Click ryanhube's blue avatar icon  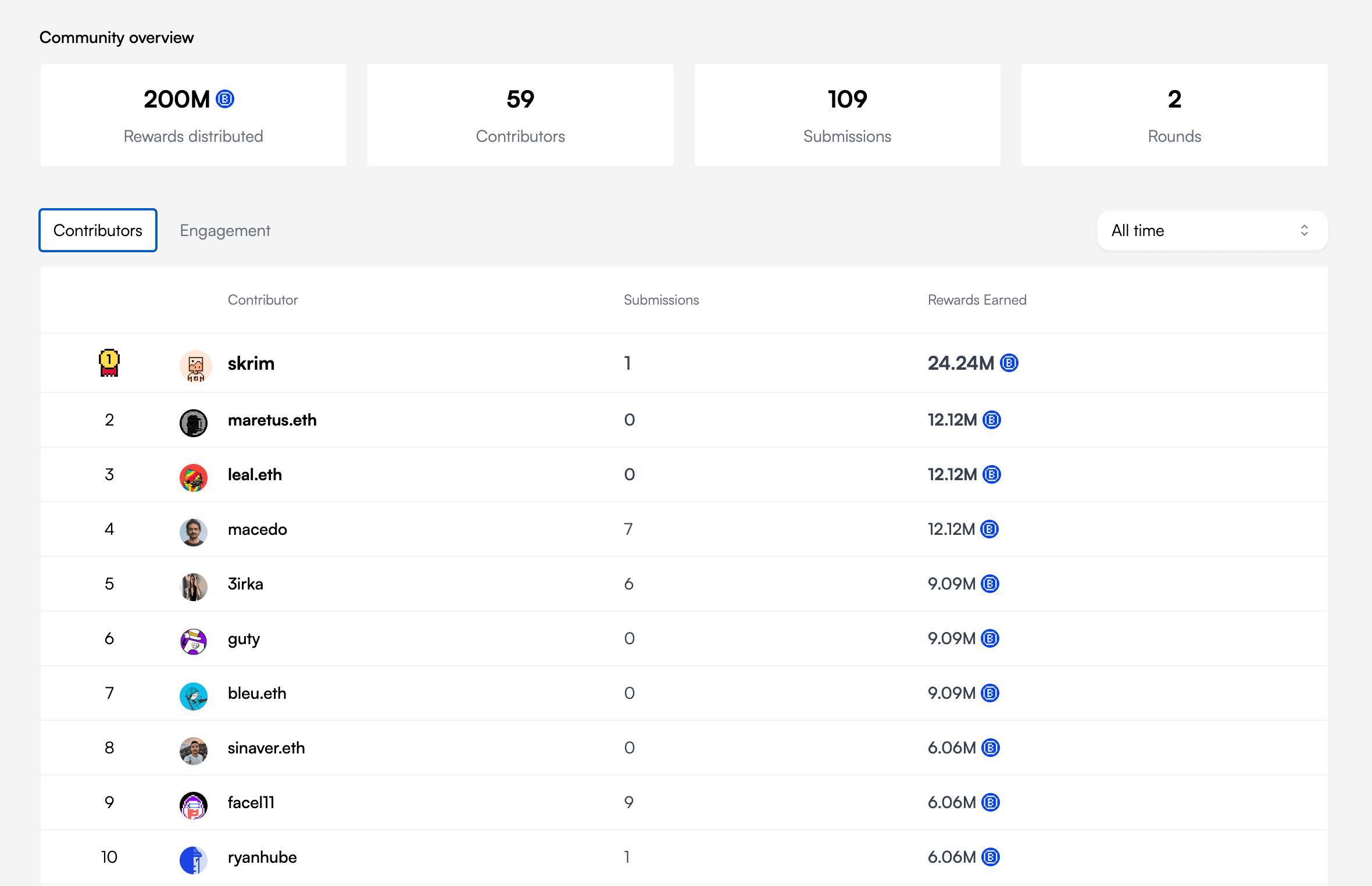coord(194,860)
